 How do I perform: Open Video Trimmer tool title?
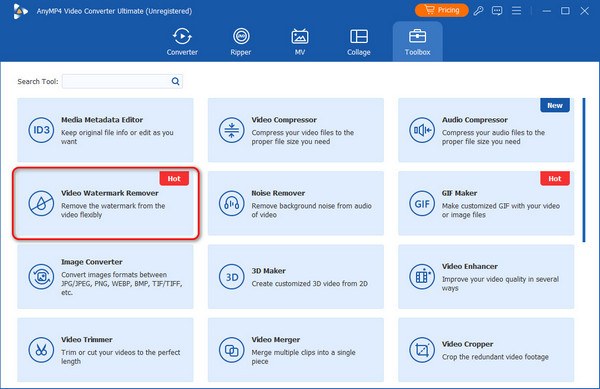86,340
